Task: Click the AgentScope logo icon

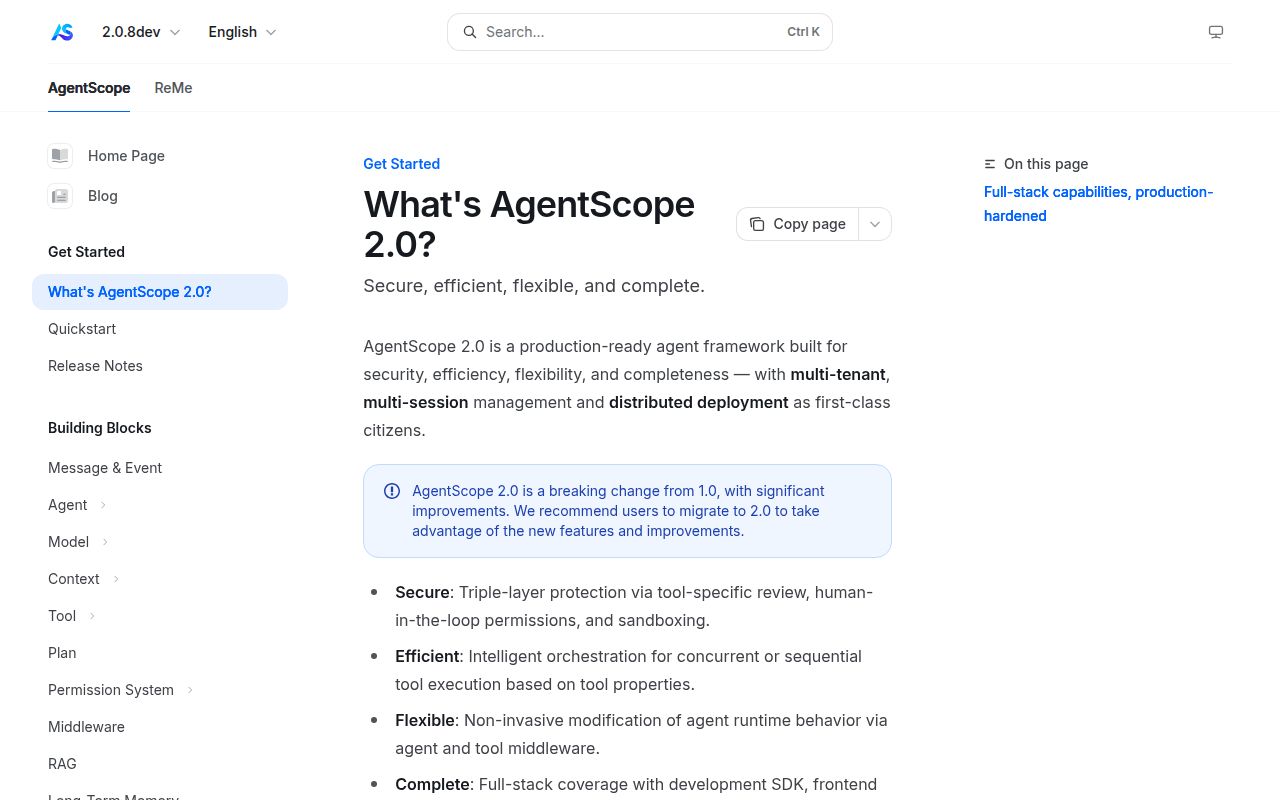Action: (x=62, y=32)
